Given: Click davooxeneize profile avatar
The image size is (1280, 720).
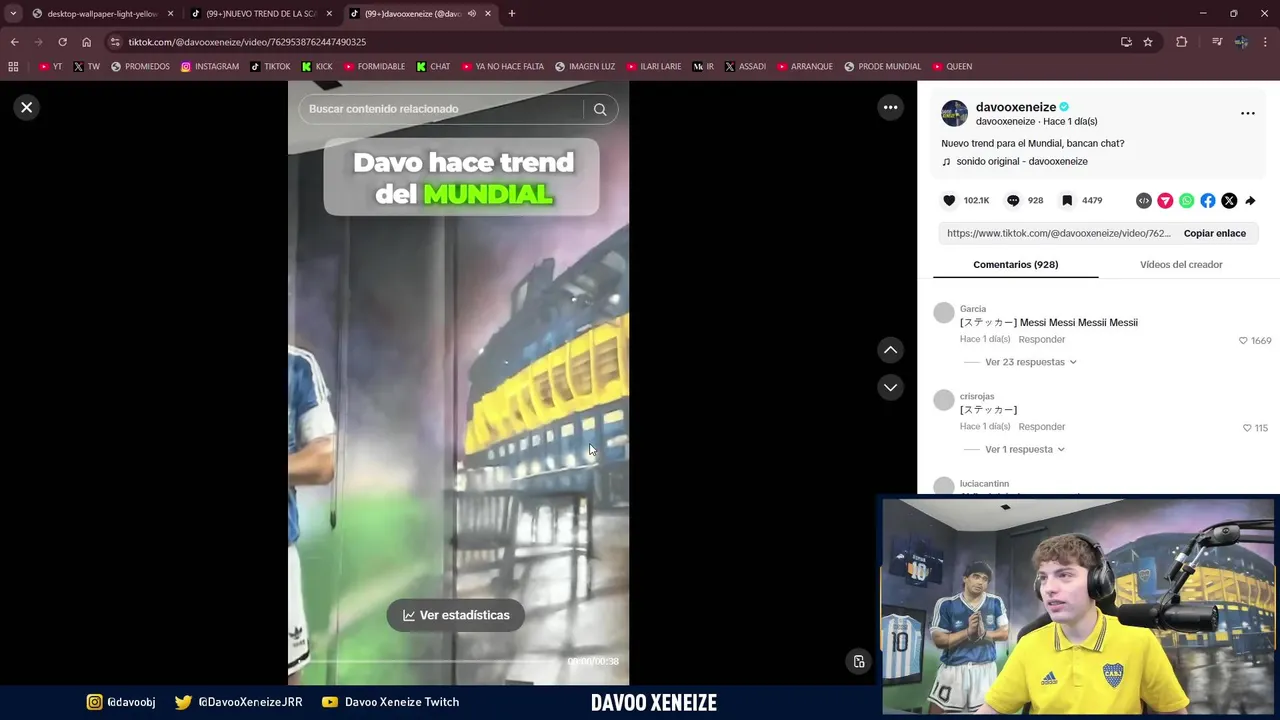Looking at the screenshot, I should click(955, 113).
